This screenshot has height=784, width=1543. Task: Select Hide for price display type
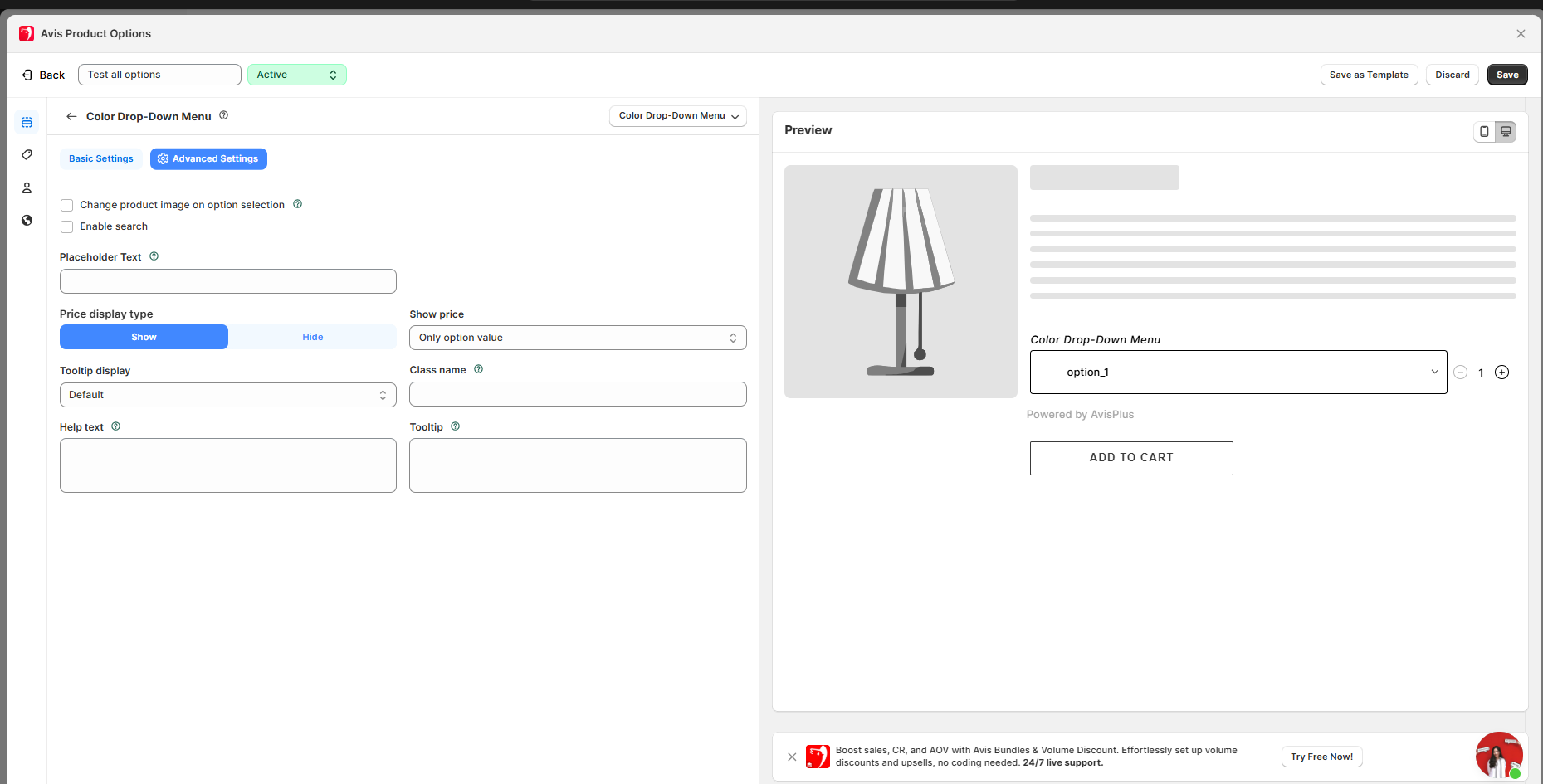(x=312, y=337)
